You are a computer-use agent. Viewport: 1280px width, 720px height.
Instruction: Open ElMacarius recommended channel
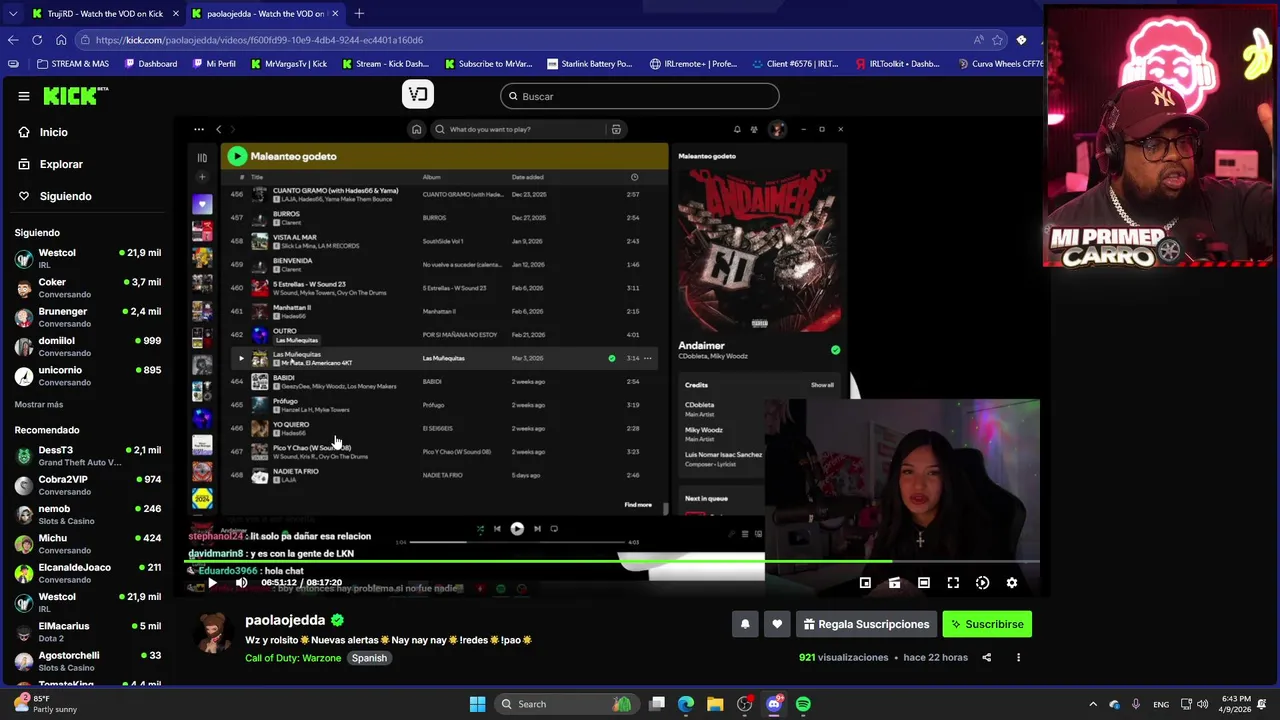(x=88, y=631)
